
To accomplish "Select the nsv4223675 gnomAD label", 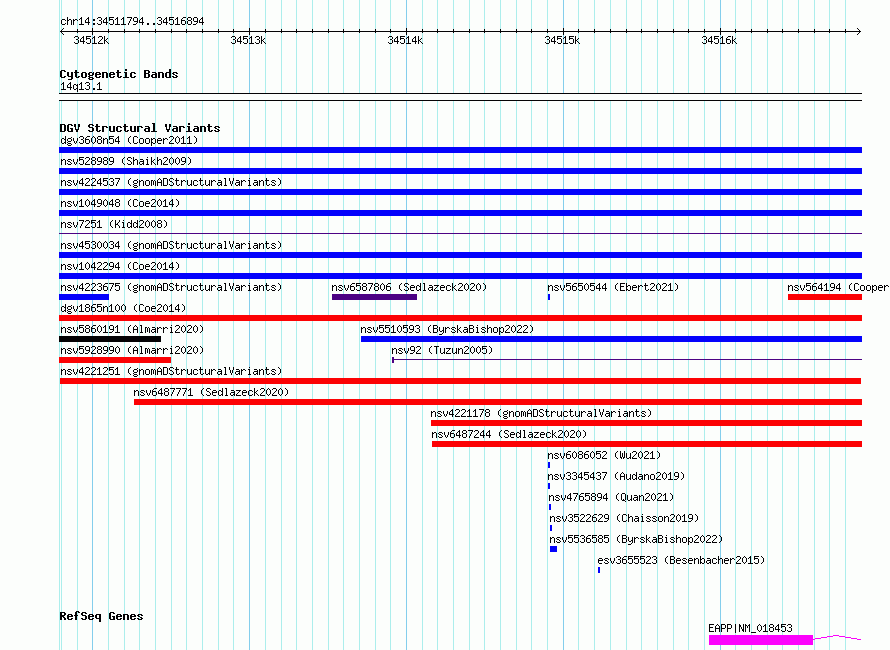I will (x=171, y=287).
